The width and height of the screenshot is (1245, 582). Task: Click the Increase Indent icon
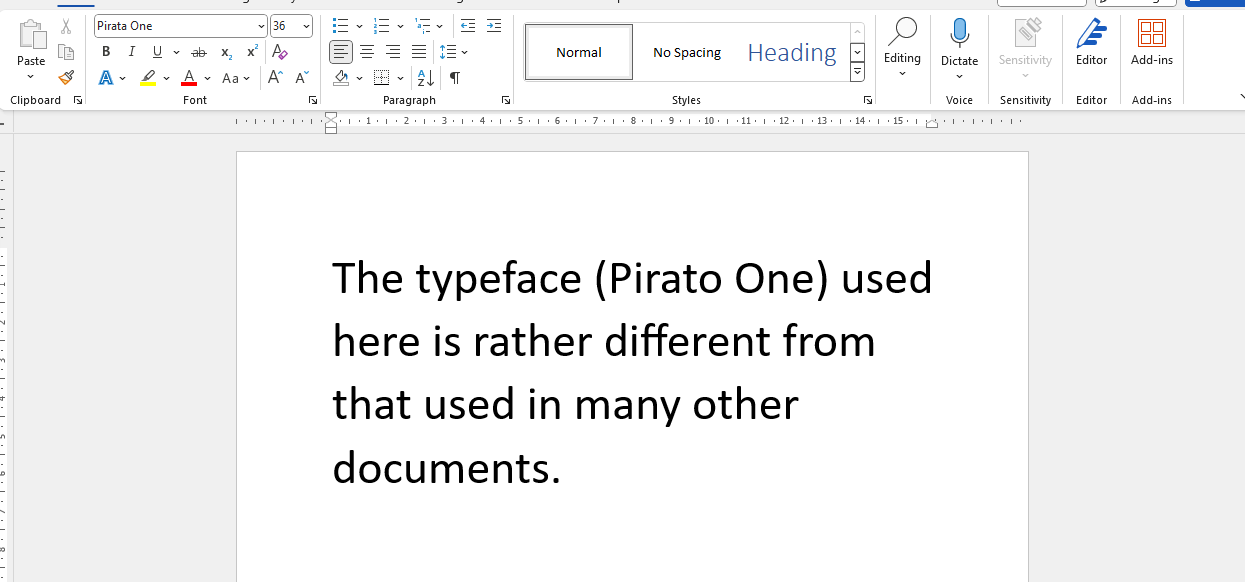coord(493,26)
